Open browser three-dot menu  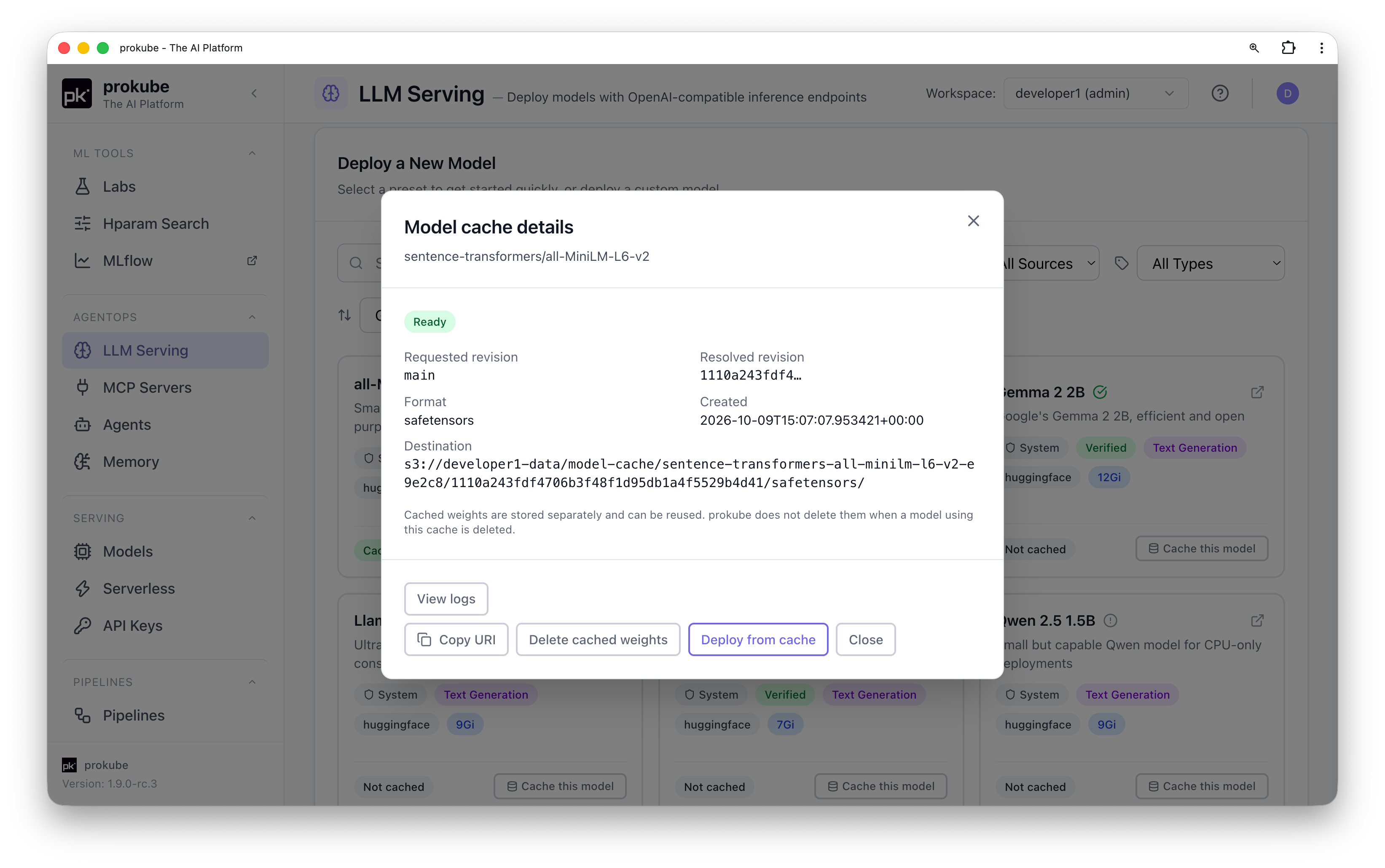point(1321,48)
